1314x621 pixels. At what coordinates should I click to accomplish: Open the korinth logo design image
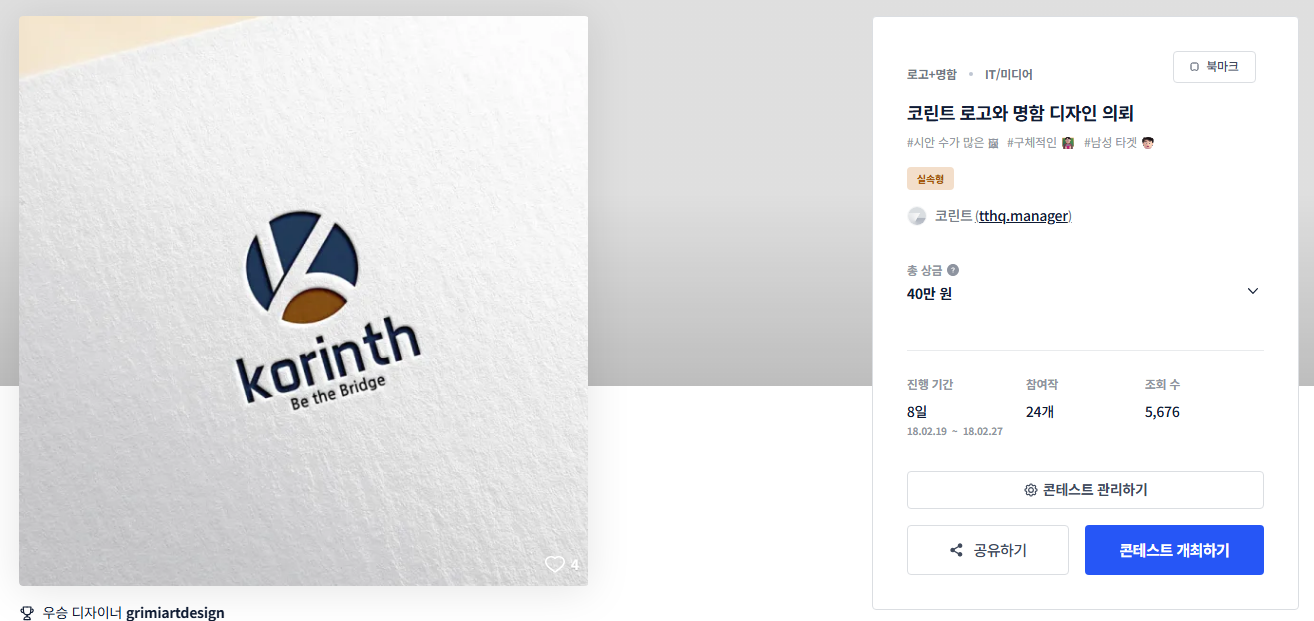click(x=303, y=300)
